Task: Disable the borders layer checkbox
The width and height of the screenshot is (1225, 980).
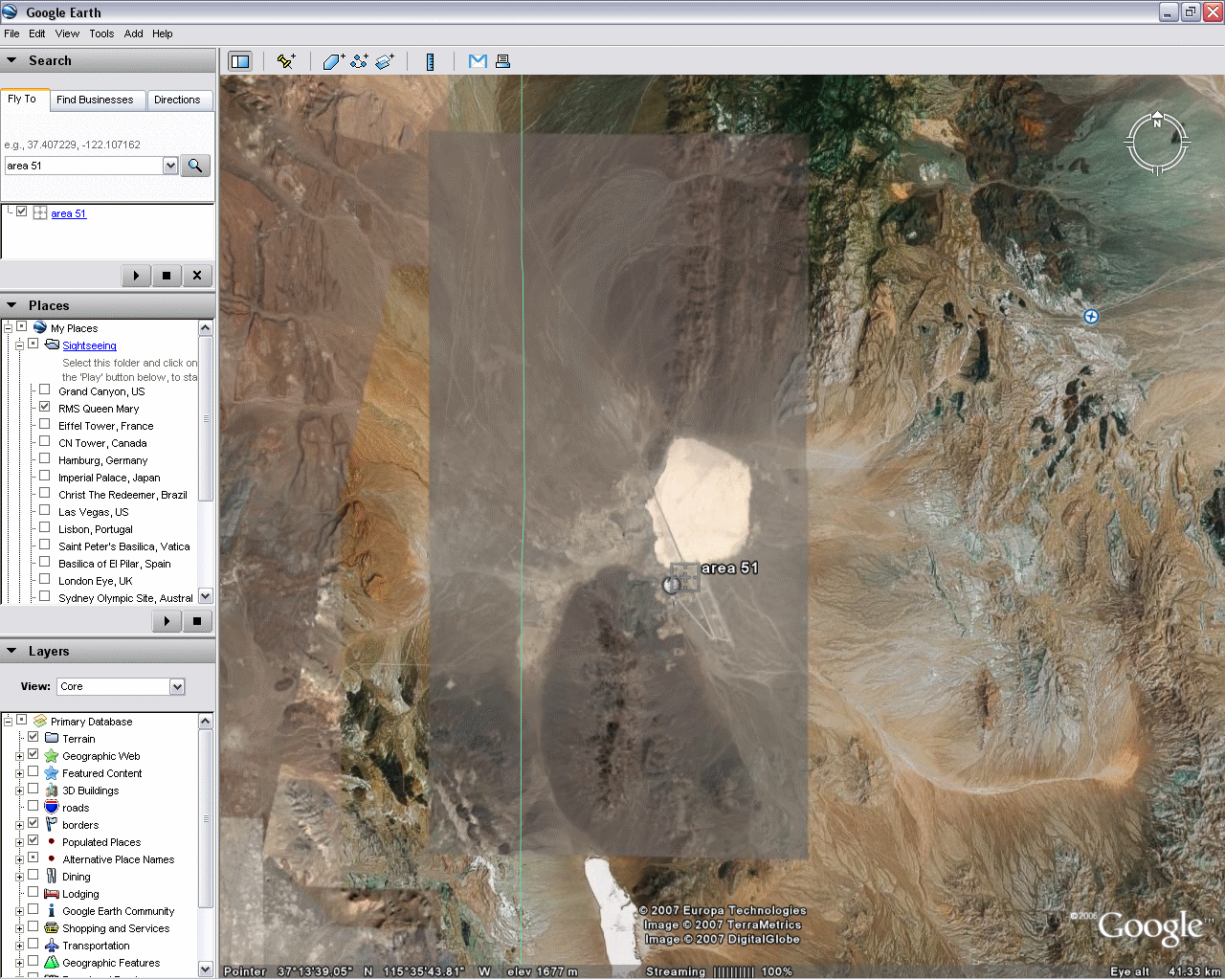Action: (33, 823)
